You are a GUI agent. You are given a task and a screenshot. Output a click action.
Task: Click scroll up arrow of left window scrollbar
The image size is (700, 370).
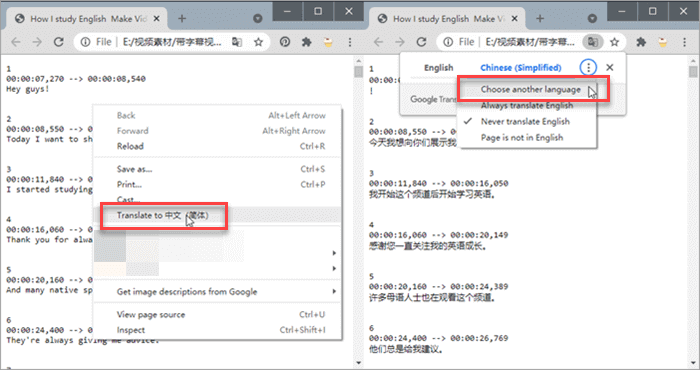point(358,62)
